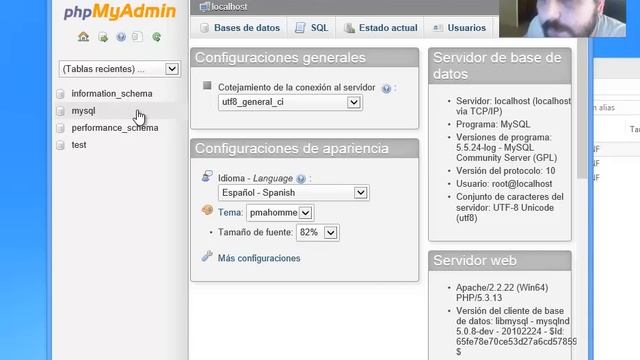Click the Configuraciones de apariencia header
This screenshot has width=640, height=360.
[x=304, y=149]
